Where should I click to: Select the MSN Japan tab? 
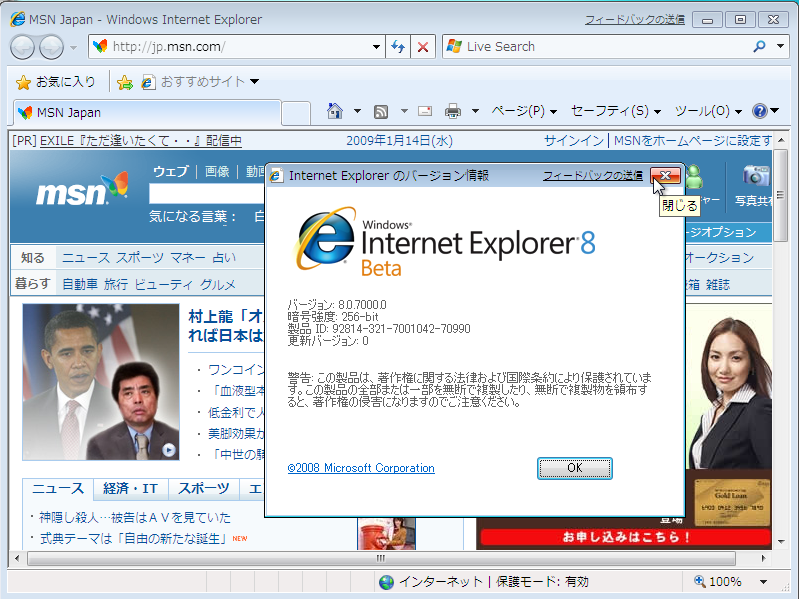(x=147, y=113)
